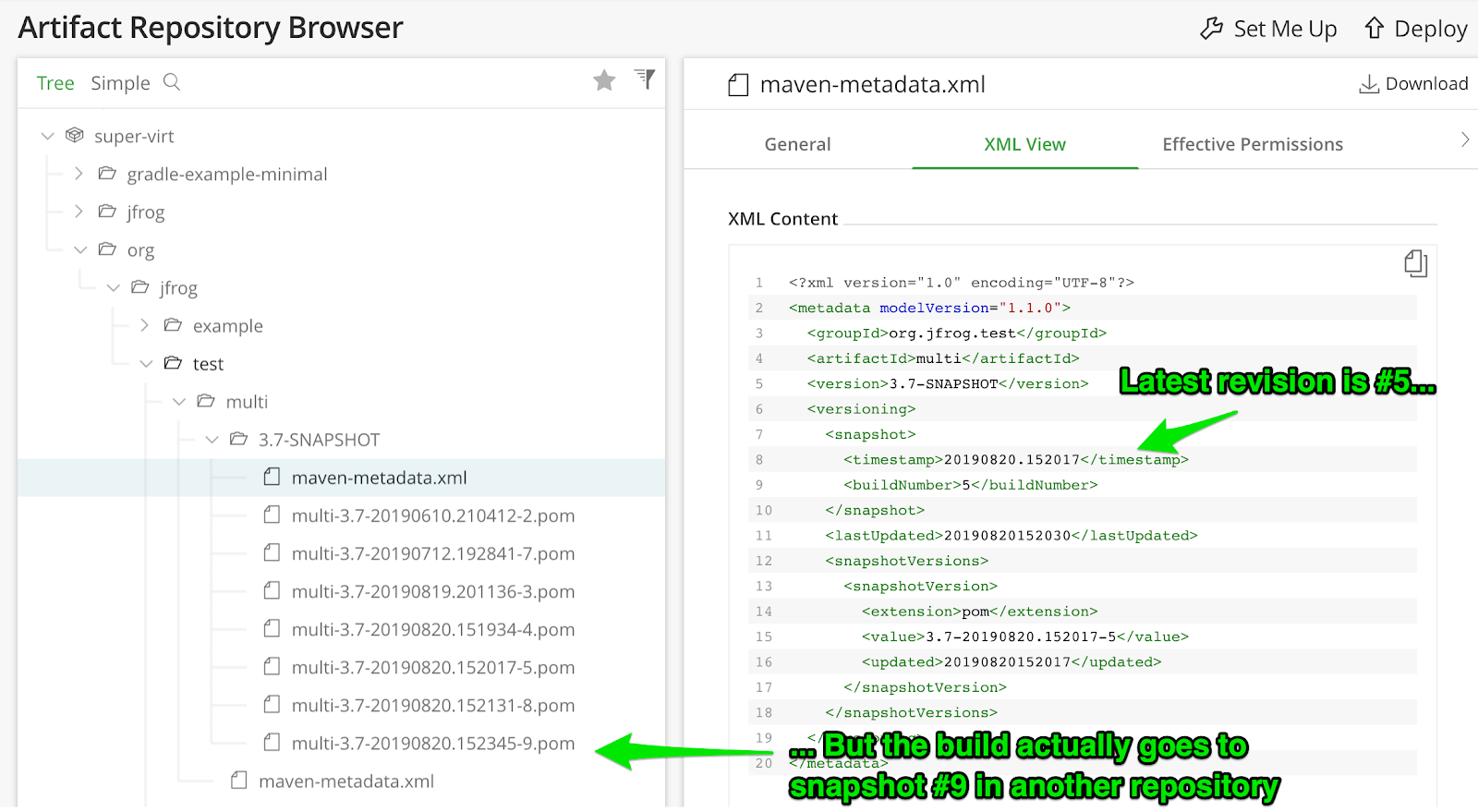
Task: Expand the example folder
Action: (x=145, y=325)
